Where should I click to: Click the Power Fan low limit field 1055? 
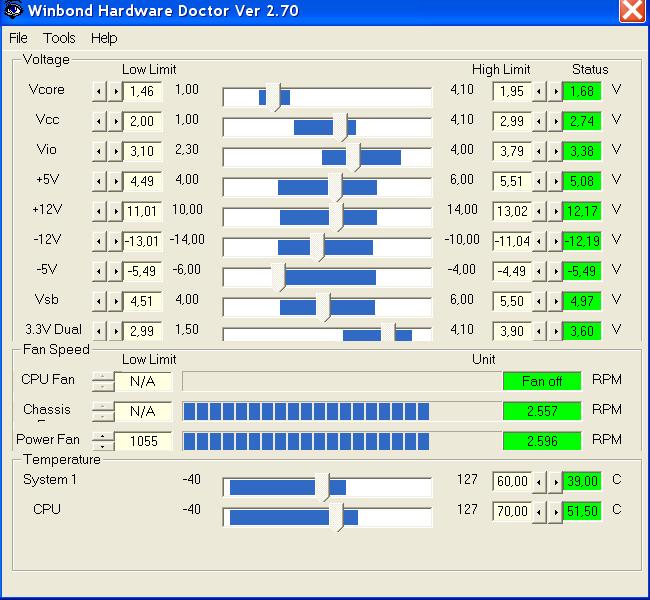(143, 441)
